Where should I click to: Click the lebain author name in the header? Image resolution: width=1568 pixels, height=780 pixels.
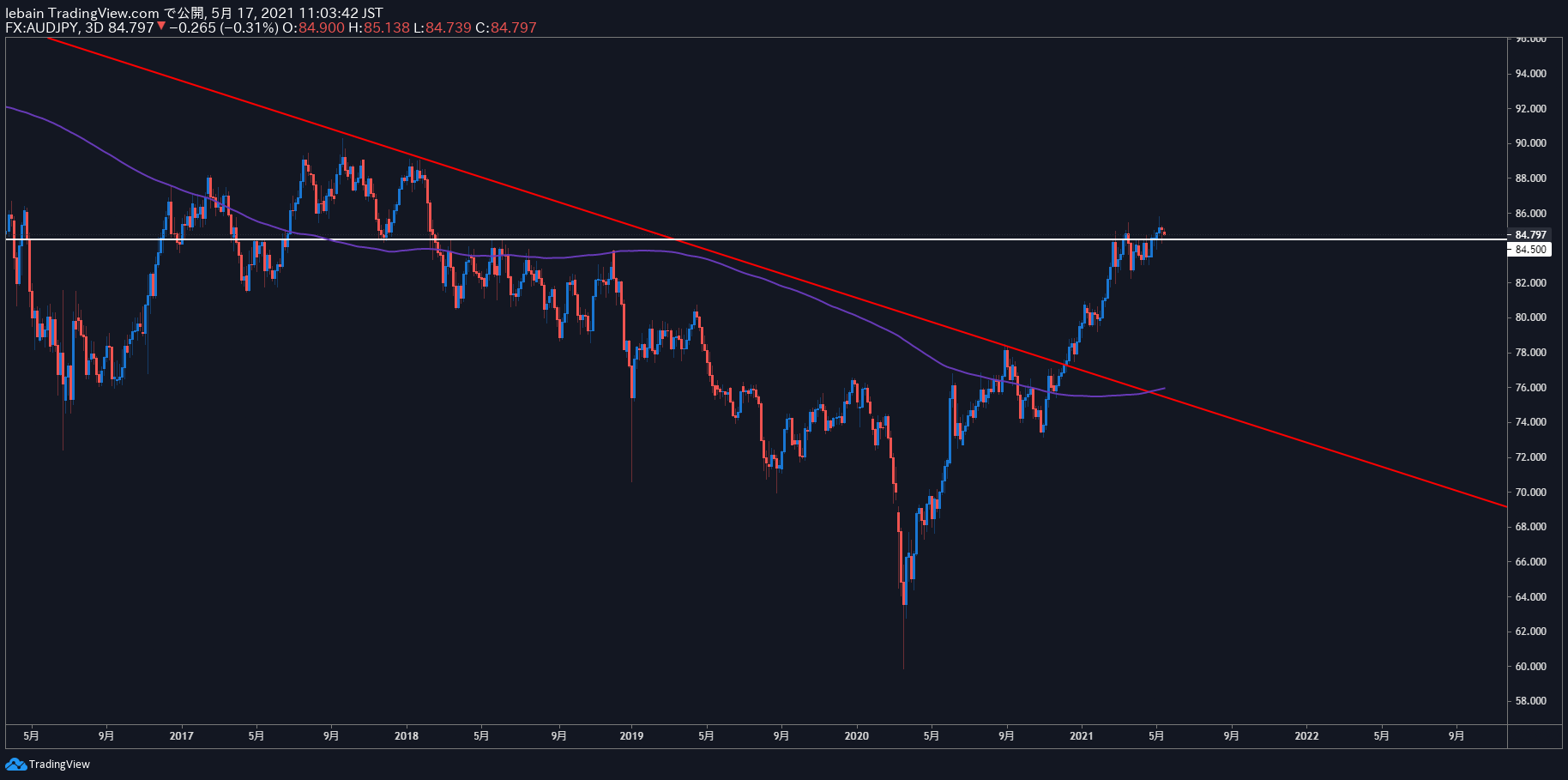pos(25,13)
